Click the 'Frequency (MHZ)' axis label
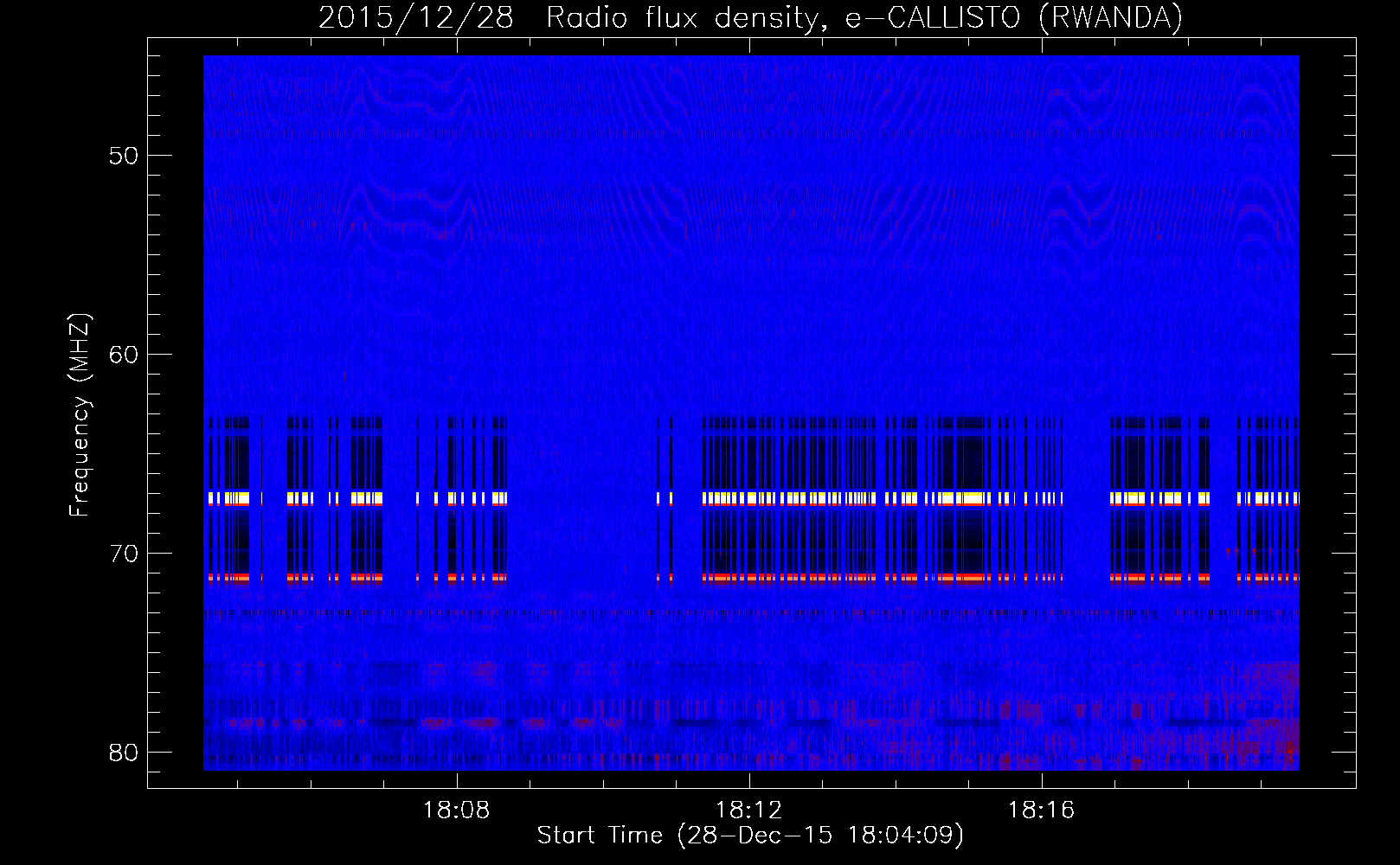The image size is (1400, 865). 80,415
